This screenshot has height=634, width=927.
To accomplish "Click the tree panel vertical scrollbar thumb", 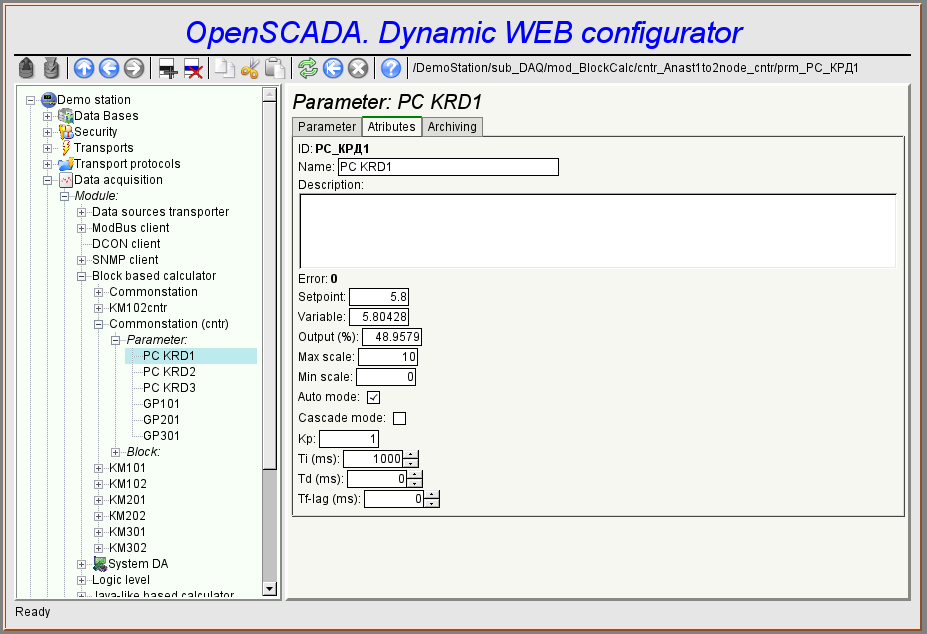I will [x=270, y=286].
